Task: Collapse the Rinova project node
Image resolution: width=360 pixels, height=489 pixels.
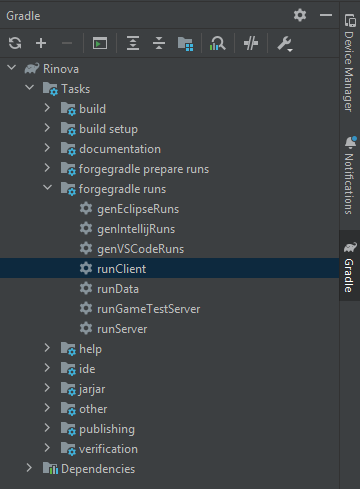Action: click(x=12, y=68)
